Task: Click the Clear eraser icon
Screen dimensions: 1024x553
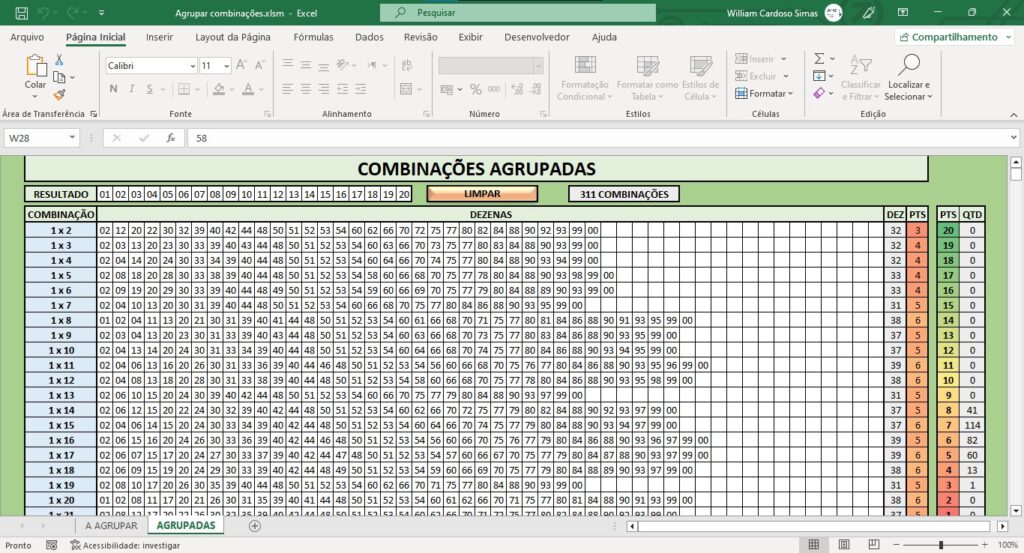Action: (x=819, y=93)
